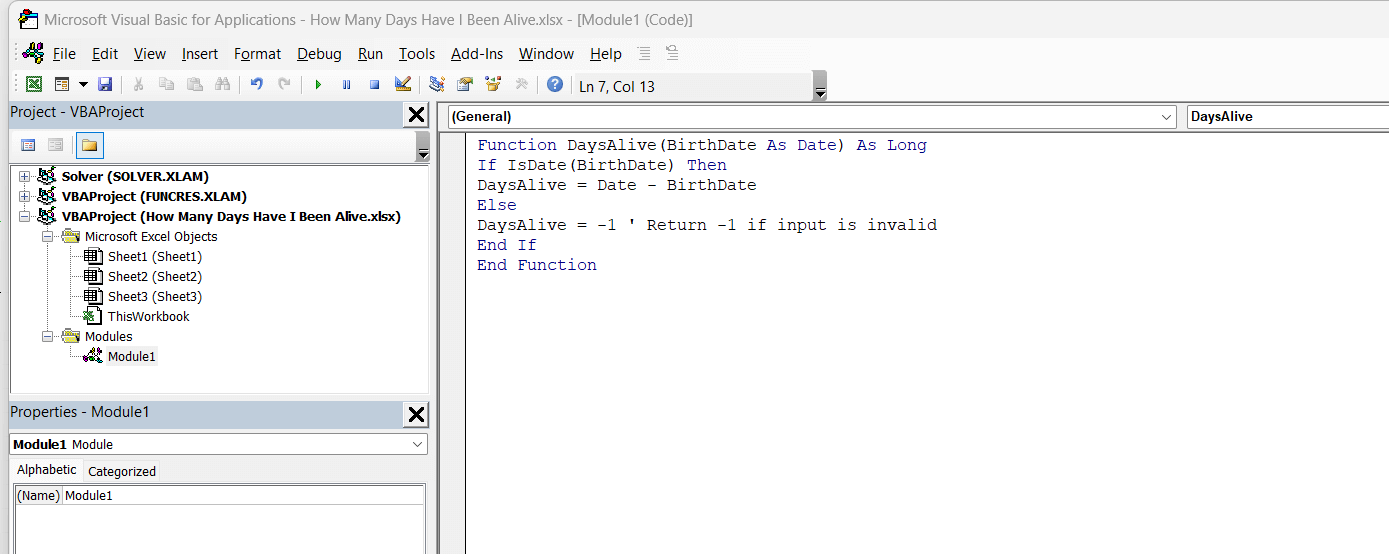Viewport: 1389px width, 554px height.
Task: Open the Add-Ins menu
Action: point(477,54)
